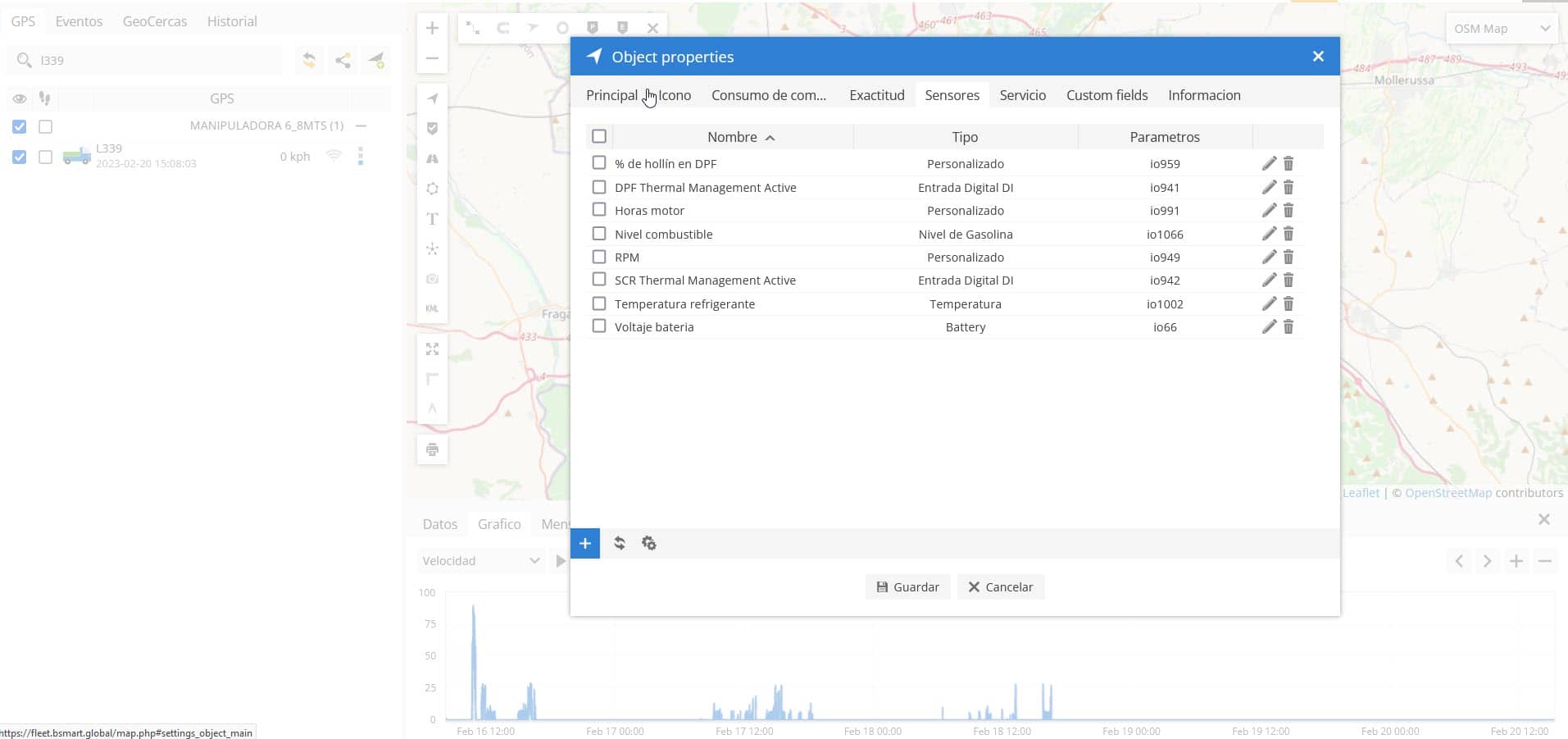Viewport: 1568px width, 739px height.
Task: Toggle map fullscreen tool
Action: coord(432,349)
